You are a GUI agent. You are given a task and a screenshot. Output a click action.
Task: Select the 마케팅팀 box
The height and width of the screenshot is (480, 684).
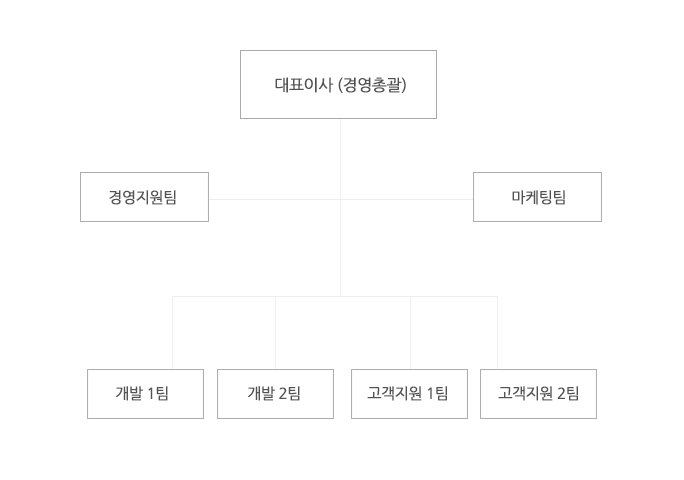(x=537, y=197)
